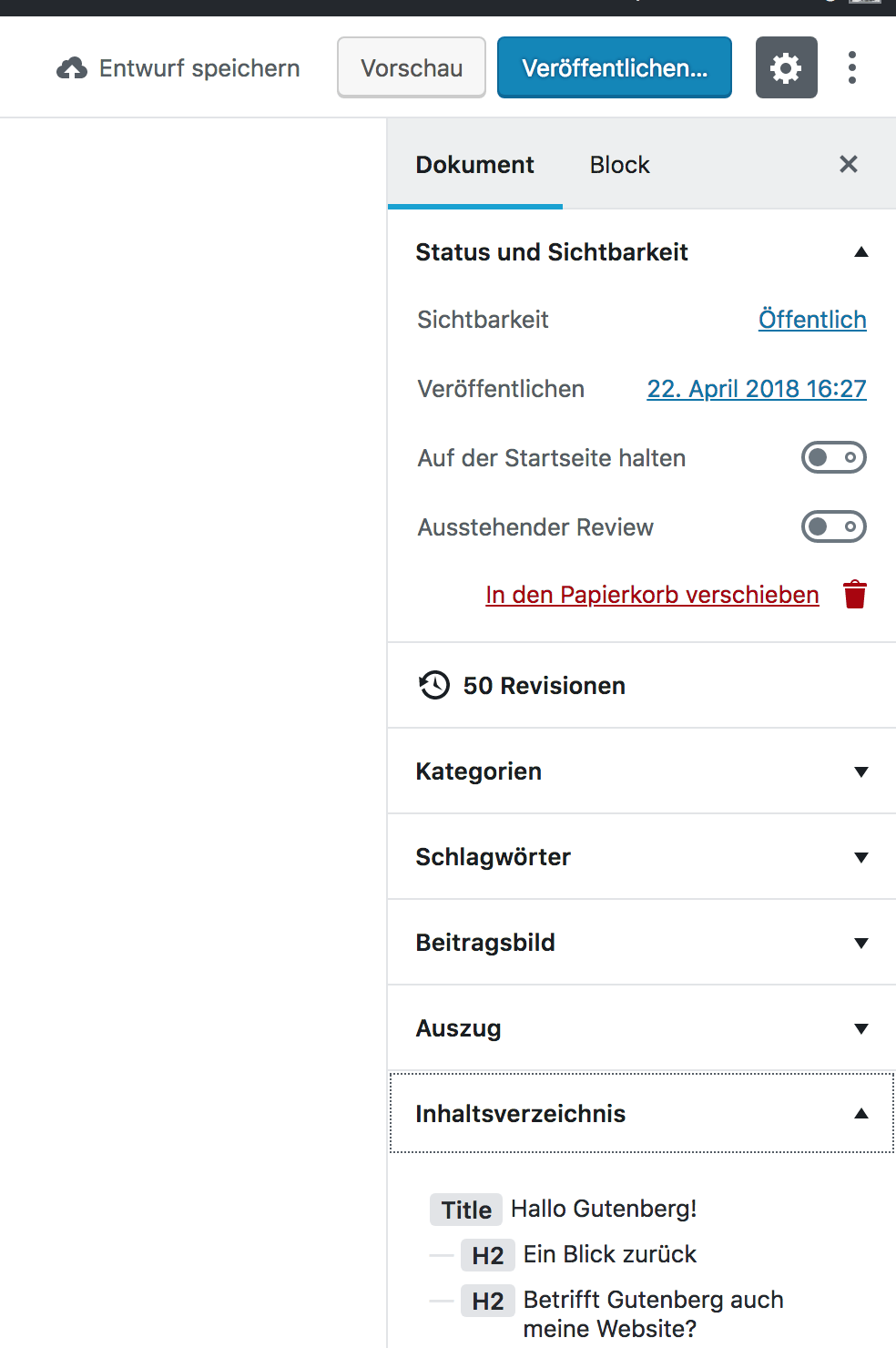Viewport: 896px width, 1348px height.
Task: Click the Title badge before Hallo Gutenberg!
Action: [x=465, y=1209]
